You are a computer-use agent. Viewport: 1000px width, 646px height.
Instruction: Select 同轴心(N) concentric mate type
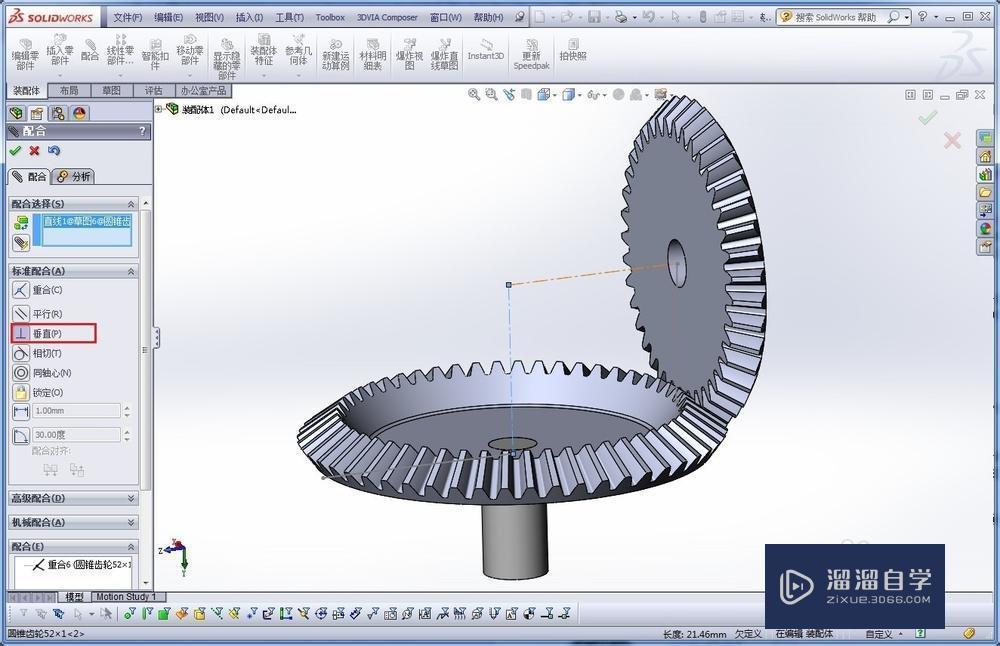(x=42, y=373)
